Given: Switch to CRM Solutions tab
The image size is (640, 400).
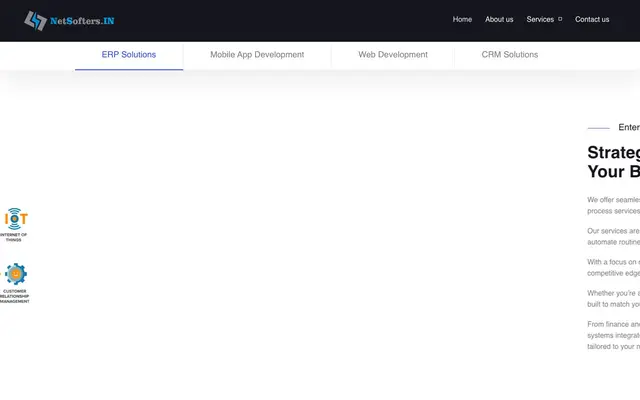Looking at the screenshot, I should point(510,55).
